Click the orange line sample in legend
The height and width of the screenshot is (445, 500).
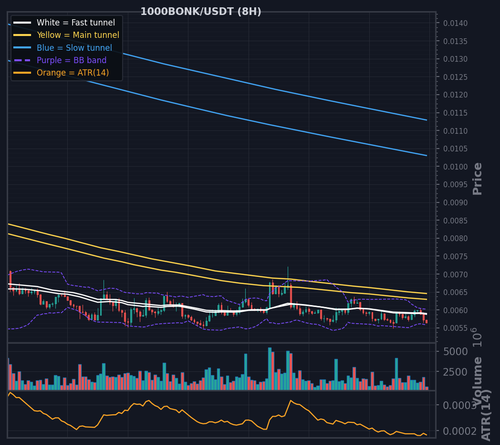(x=22, y=73)
